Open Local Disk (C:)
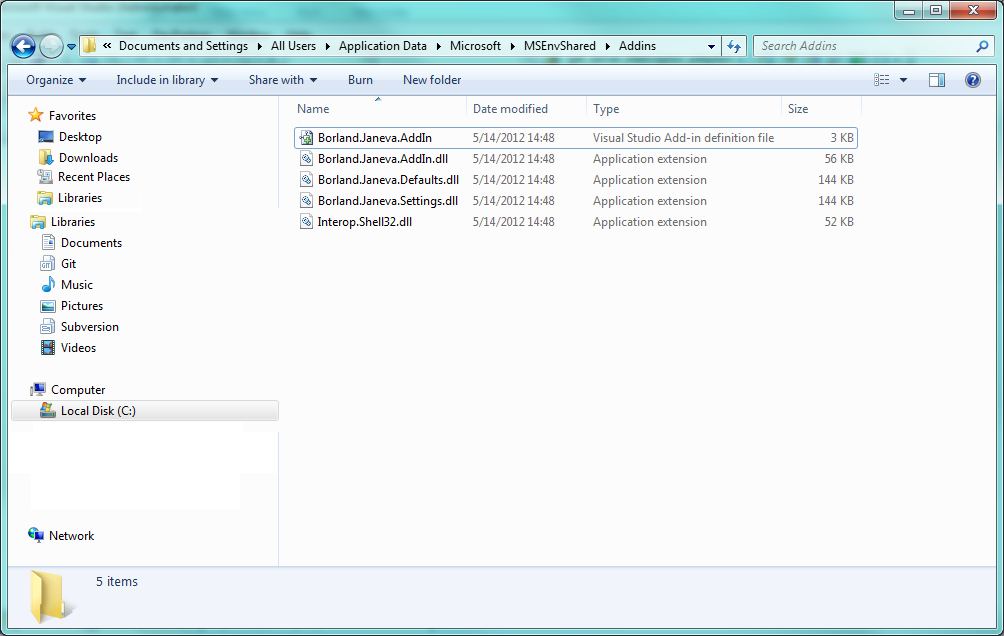Viewport: 1004px width, 636px height. pyautogui.click(x=145, y=411)
